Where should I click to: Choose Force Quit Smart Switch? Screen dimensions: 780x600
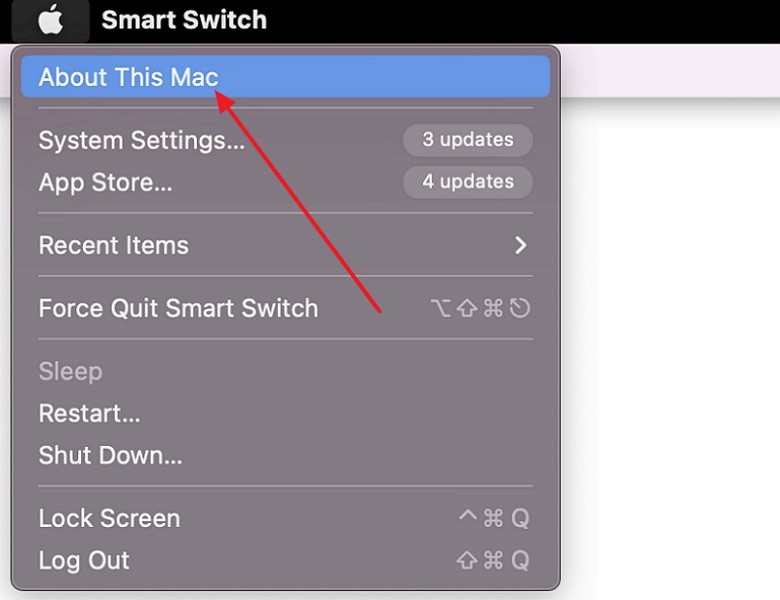coord(286,308)
